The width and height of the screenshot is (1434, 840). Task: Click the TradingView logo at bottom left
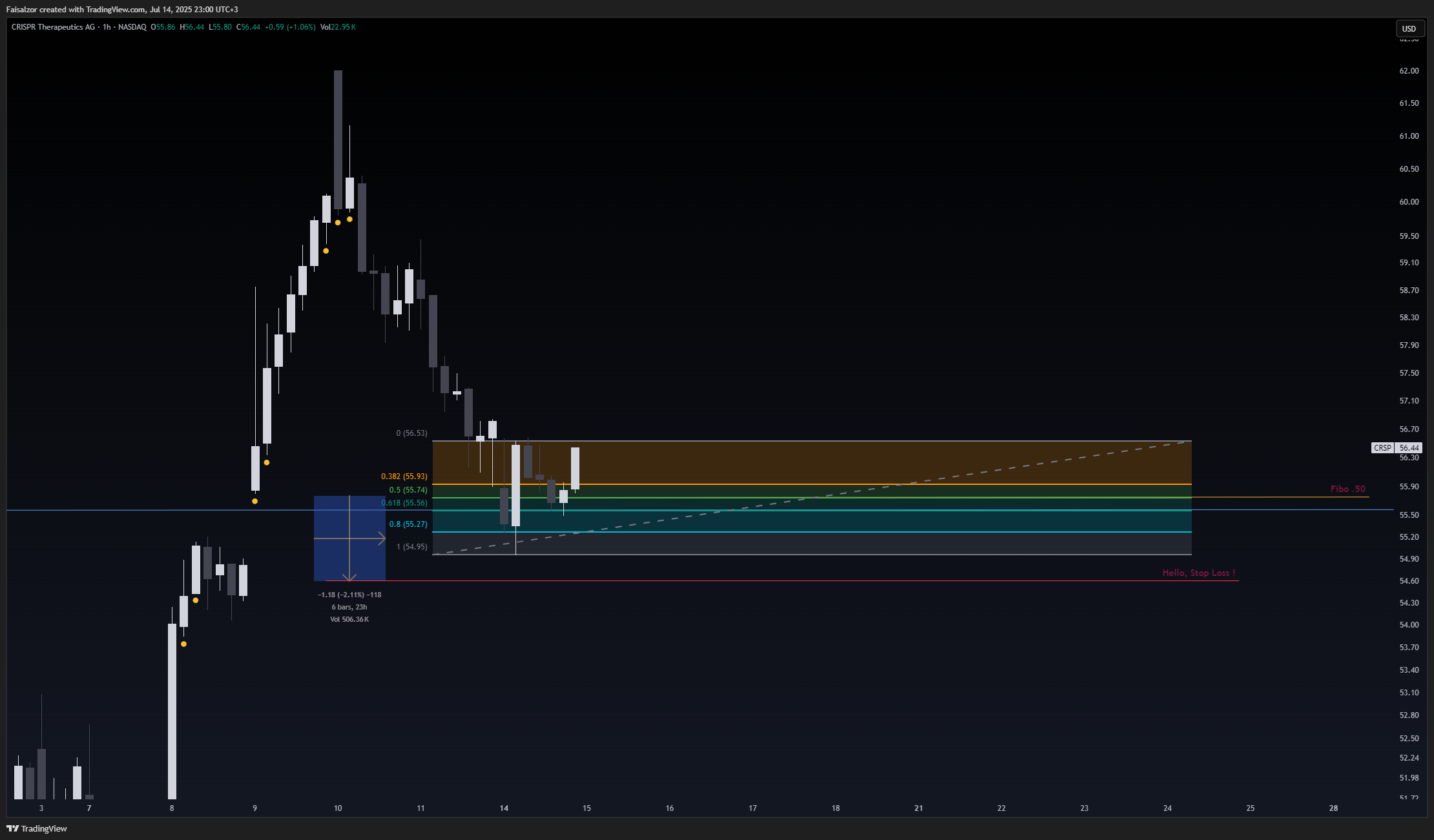pos(37,828)
